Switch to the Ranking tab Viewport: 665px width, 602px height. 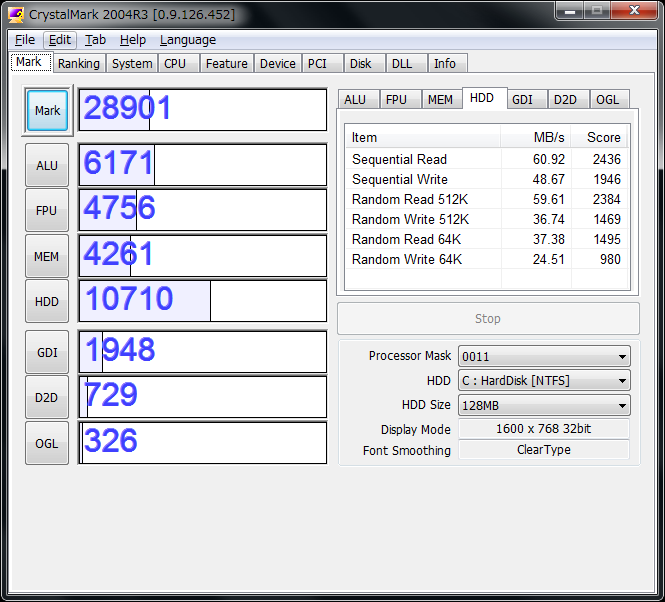coord(79,64)
